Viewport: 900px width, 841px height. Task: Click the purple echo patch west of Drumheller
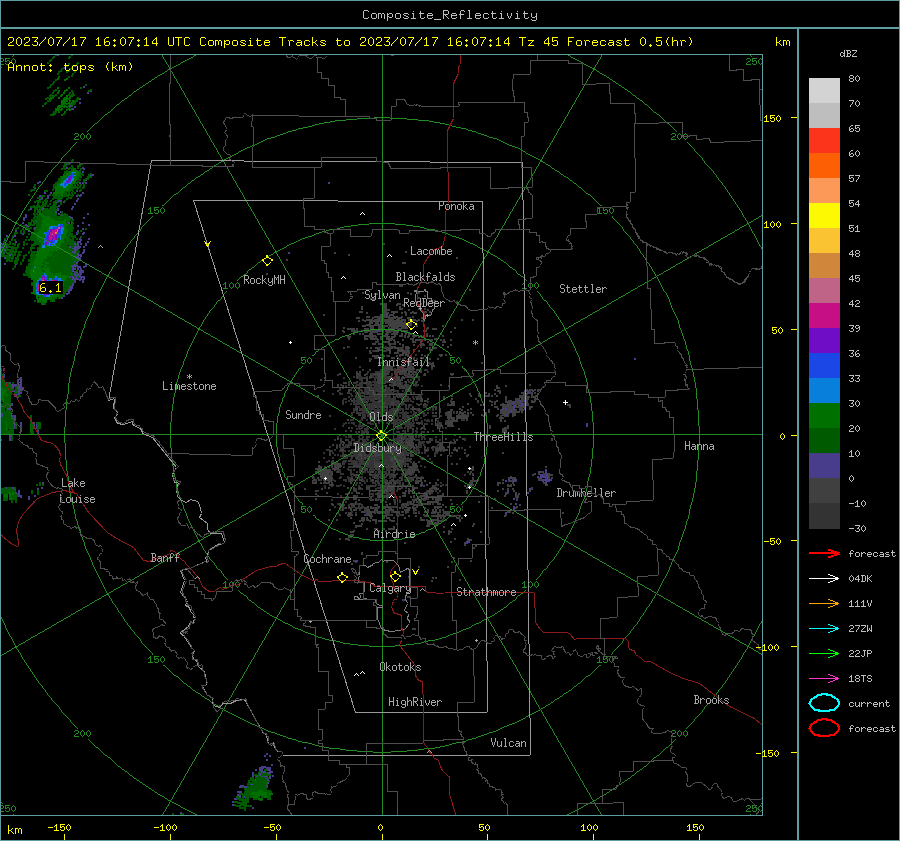pos(544,476)
